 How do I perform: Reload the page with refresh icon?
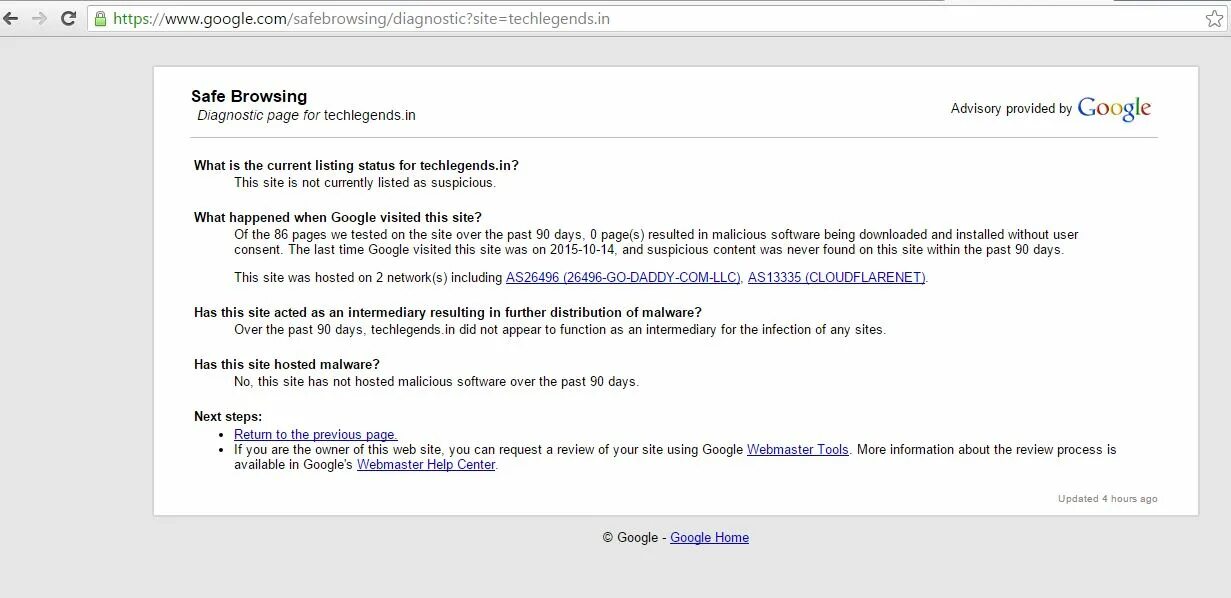tap(69, 18)
